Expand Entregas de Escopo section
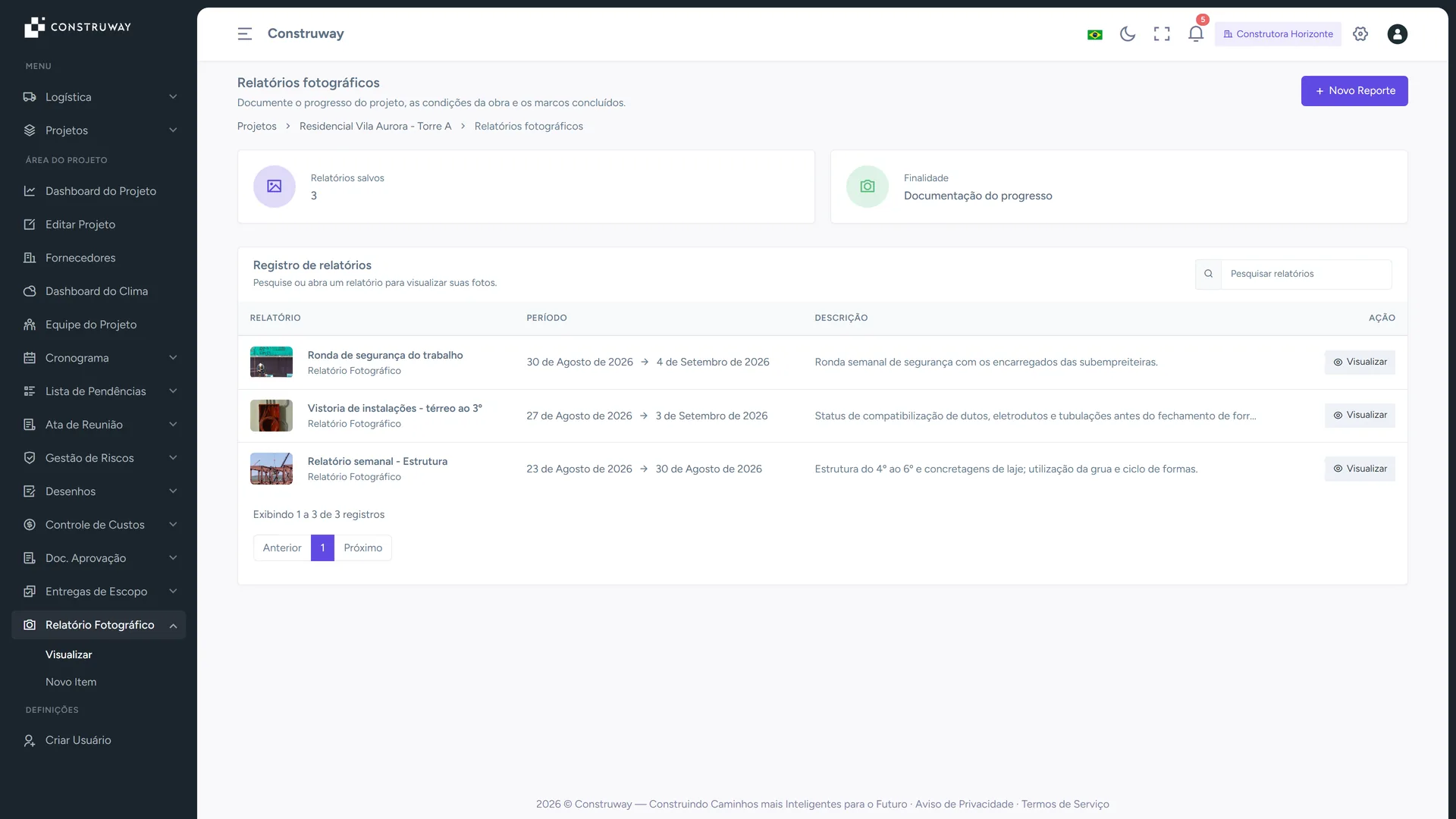Image resolution: width=1456 pixels, height=819 pixels. tap(99, 591)
